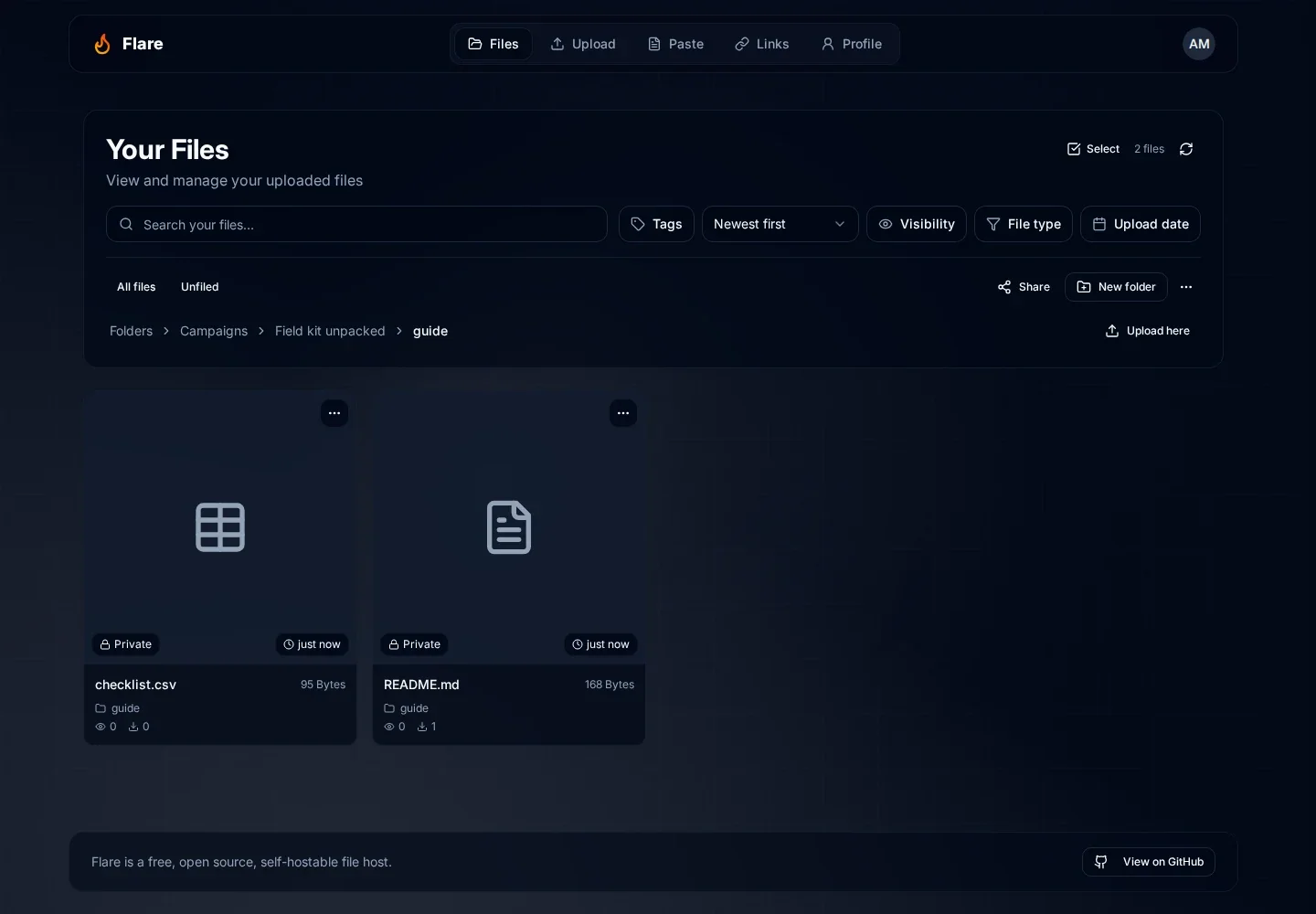Focus the Search your files field

tap(356, 224)
